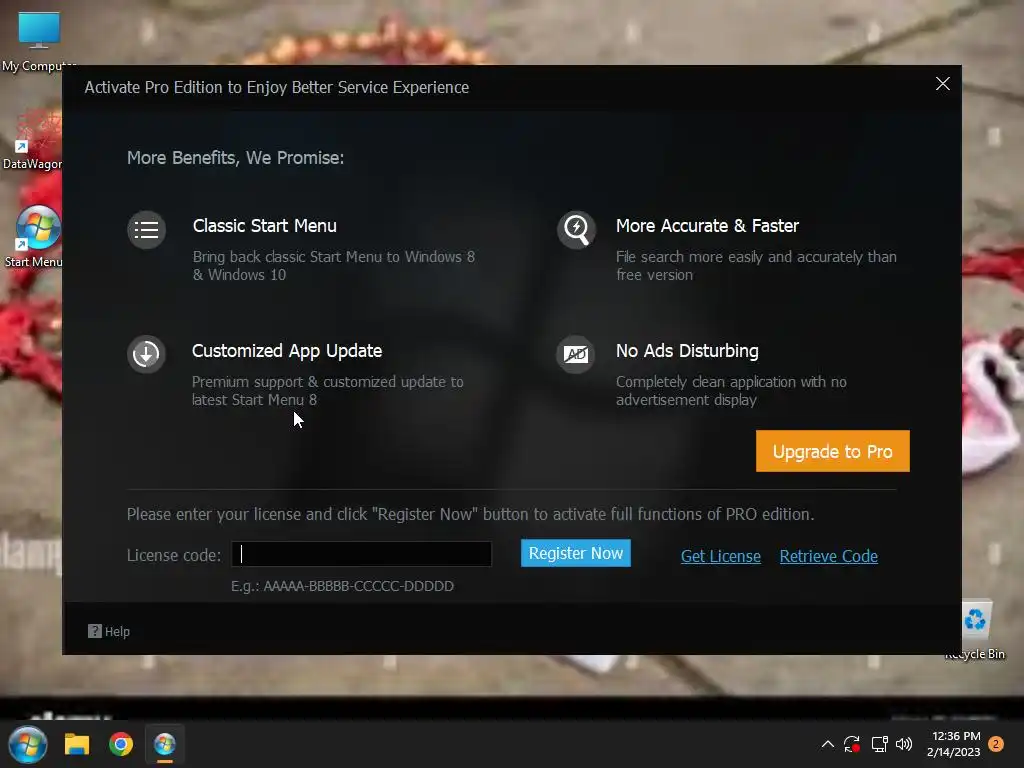
Task: Click the Customized App Update heading
Action: point(287,351)
